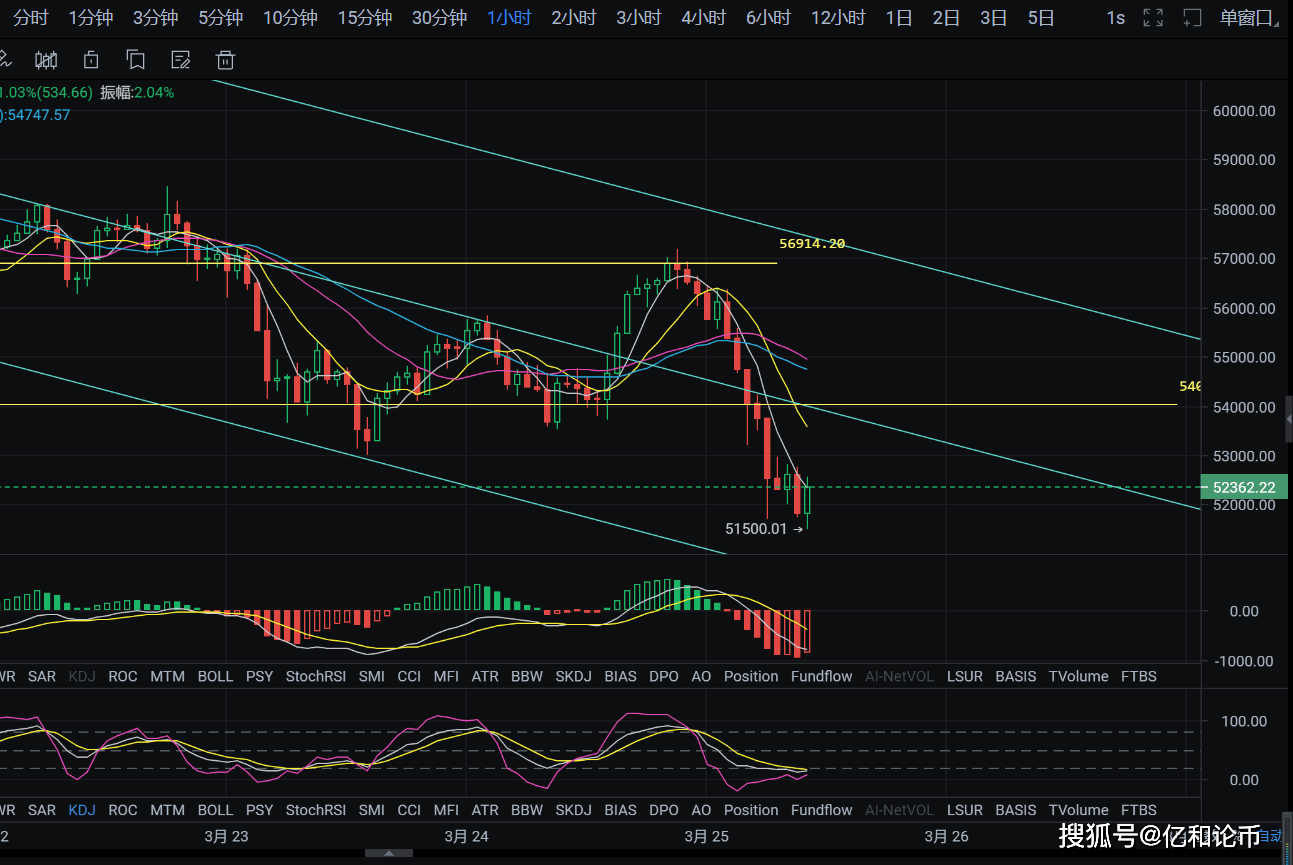Click the 3月 25 date axis label
The width and height of the screenshot is (1293, 865).
pos(706,836)
